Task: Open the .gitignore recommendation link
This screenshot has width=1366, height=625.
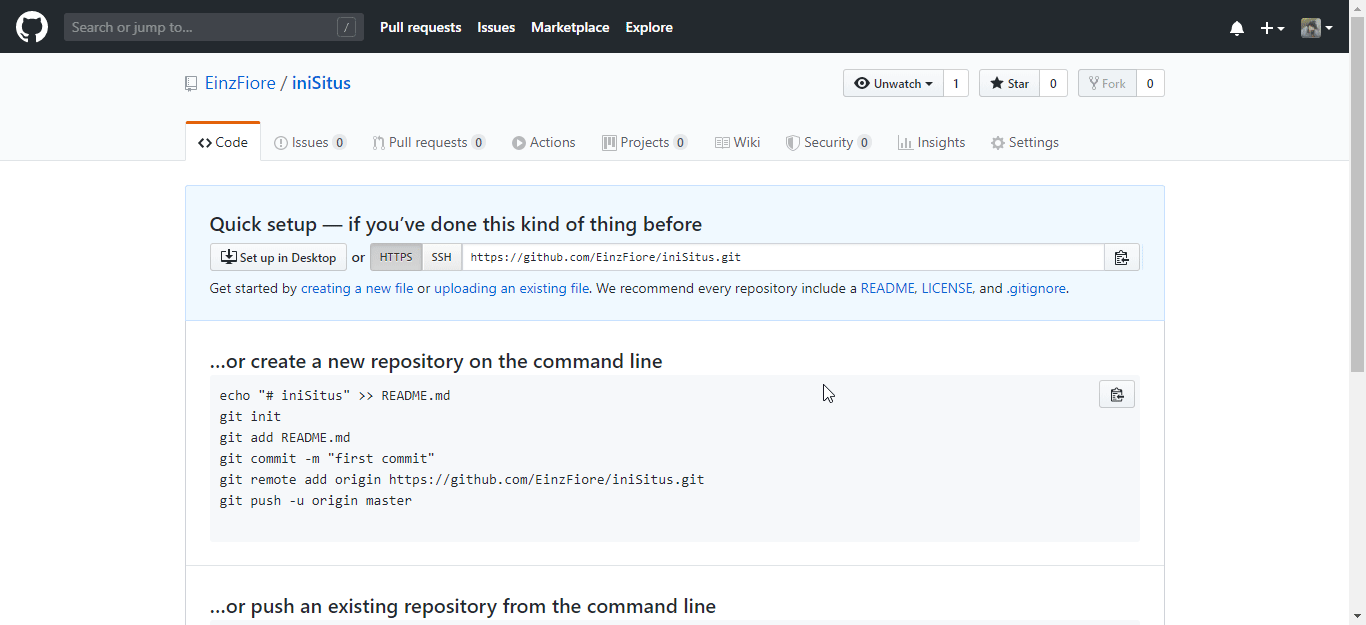Action: tap(1036, 288)
